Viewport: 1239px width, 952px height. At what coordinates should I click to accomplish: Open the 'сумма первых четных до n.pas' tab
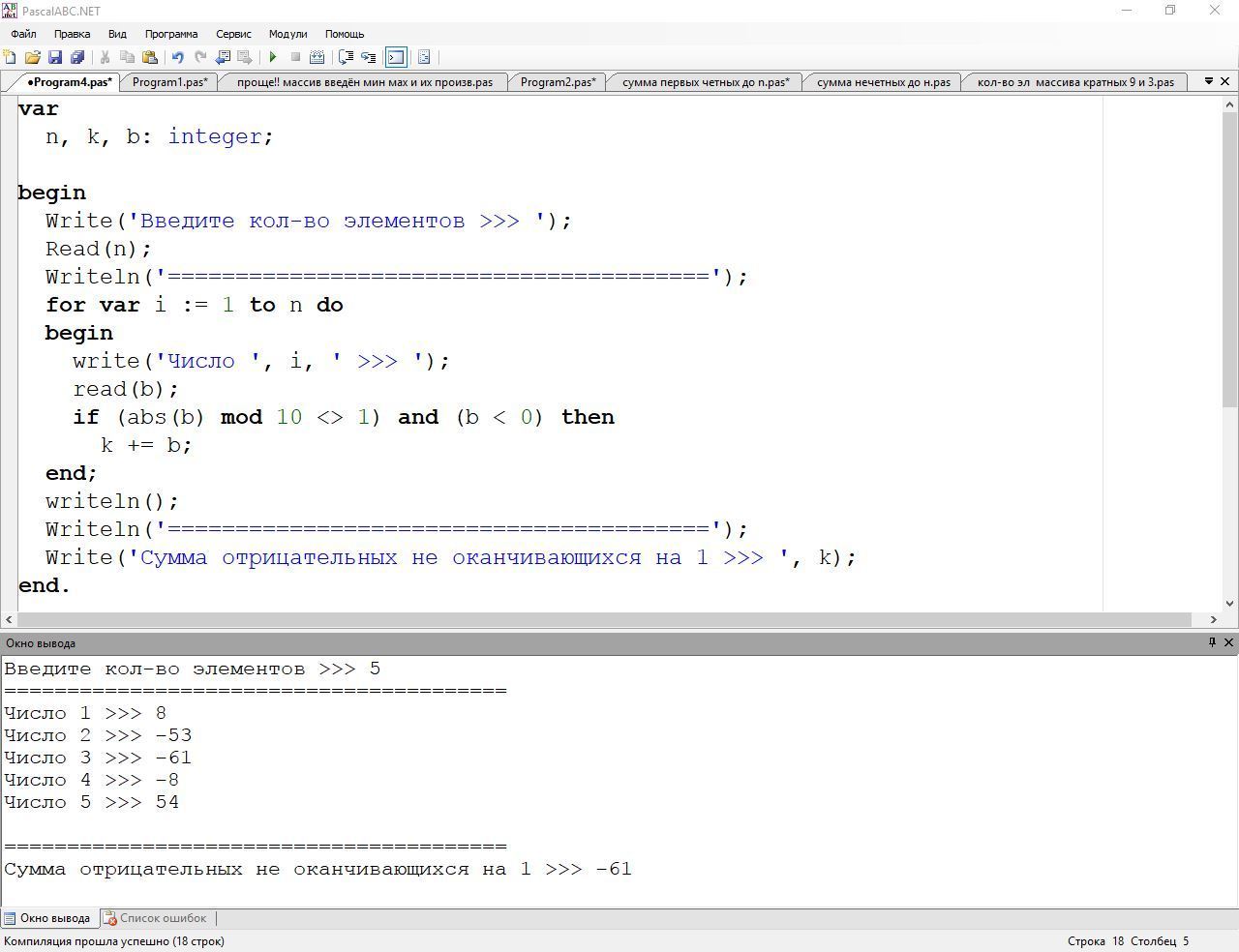[706, 82]
